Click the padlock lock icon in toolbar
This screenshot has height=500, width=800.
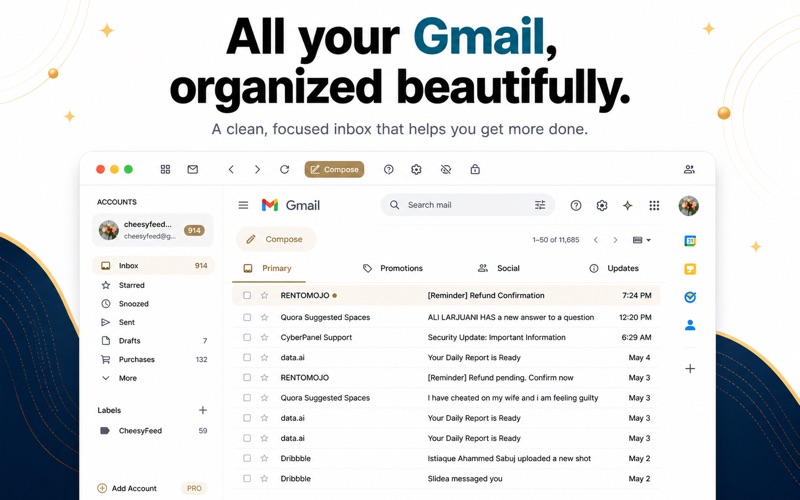tap(475, 169)
